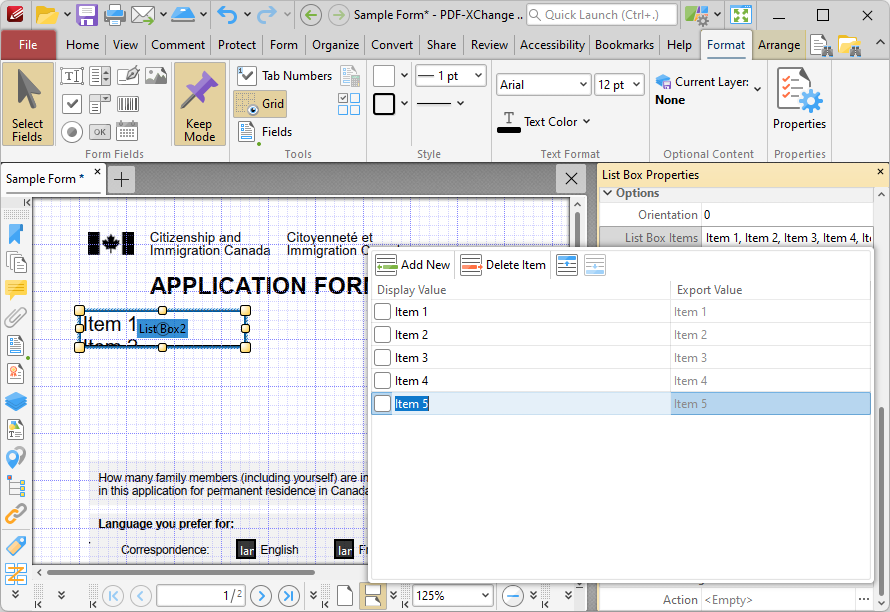Select the Dropdown field tool
Screen dimensions: 890x612
[99, 104]
